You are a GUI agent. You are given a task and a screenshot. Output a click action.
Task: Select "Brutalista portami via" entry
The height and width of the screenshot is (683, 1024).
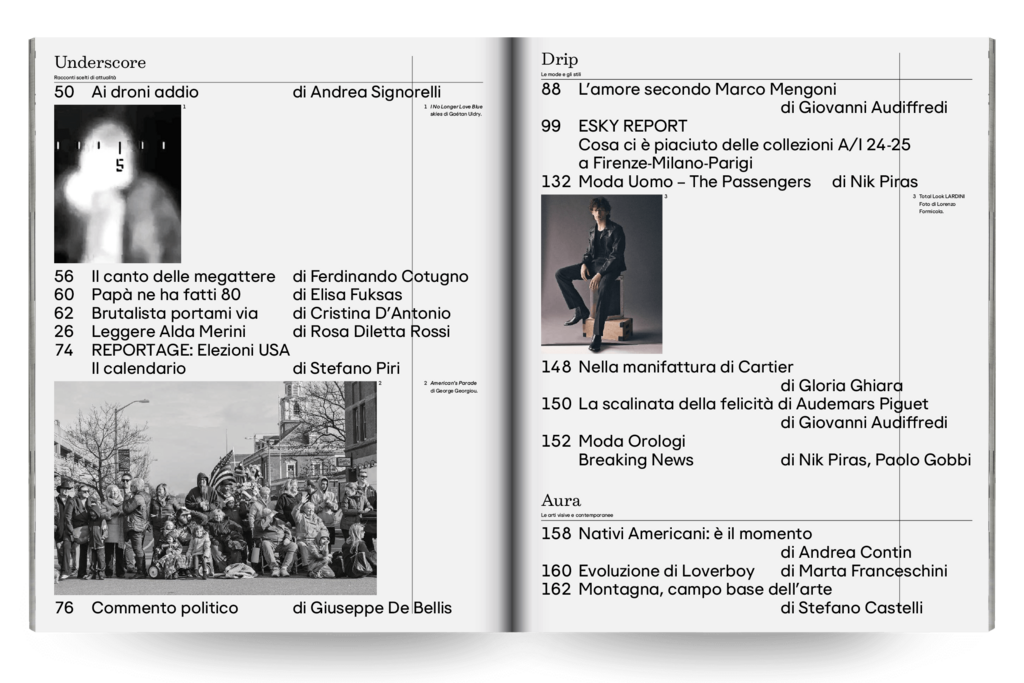(x=168, y=313)
